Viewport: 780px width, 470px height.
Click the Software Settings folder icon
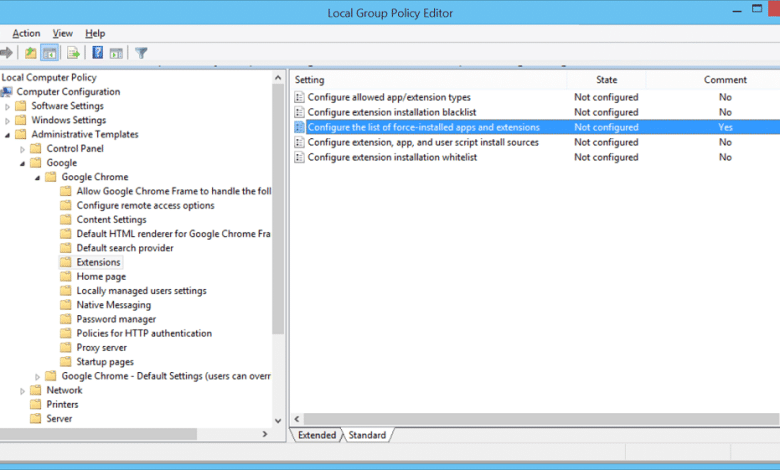pyautogui.click(x=20, y=105)
